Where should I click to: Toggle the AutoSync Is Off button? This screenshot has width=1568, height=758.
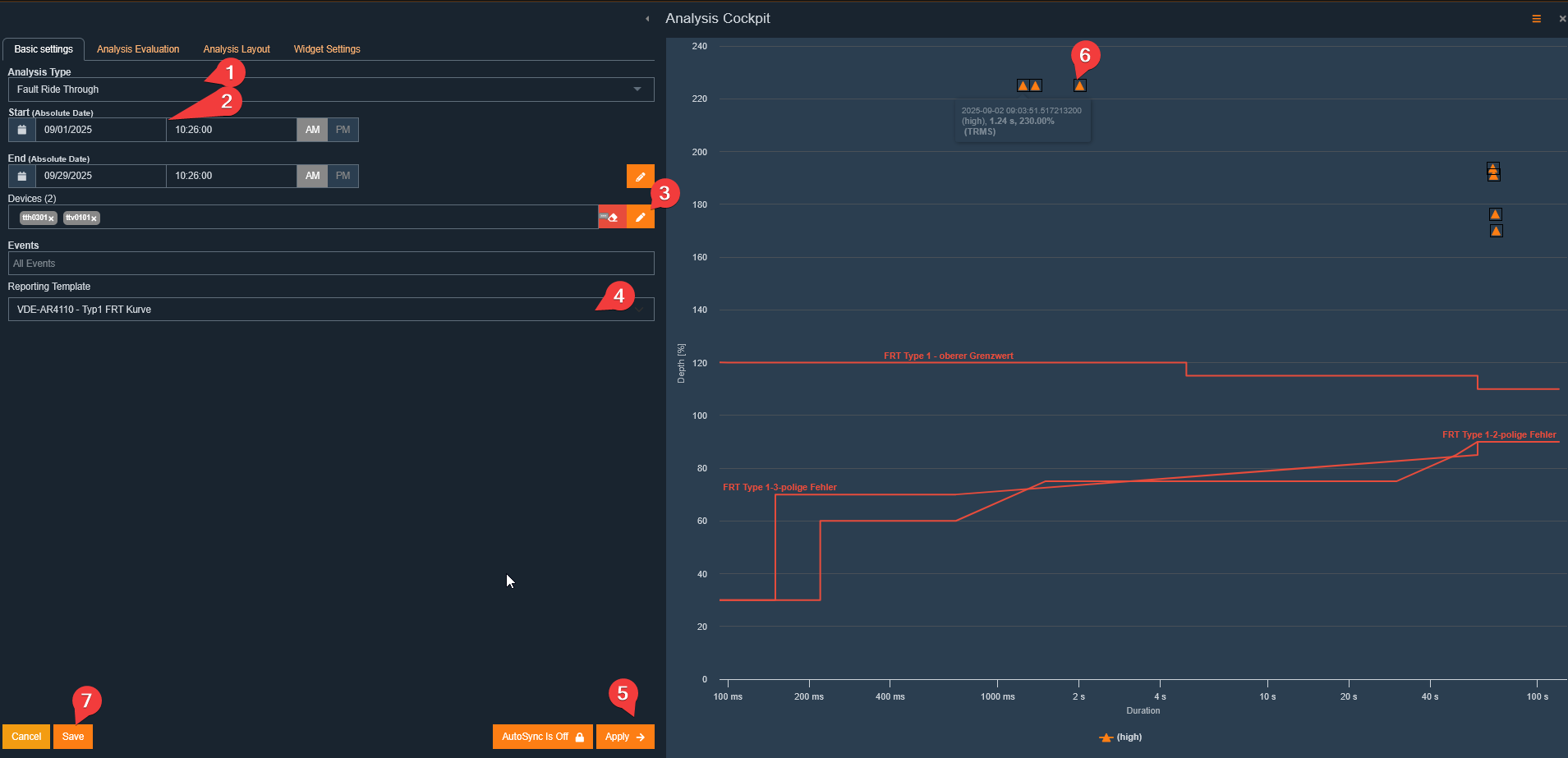click(542, 737)
